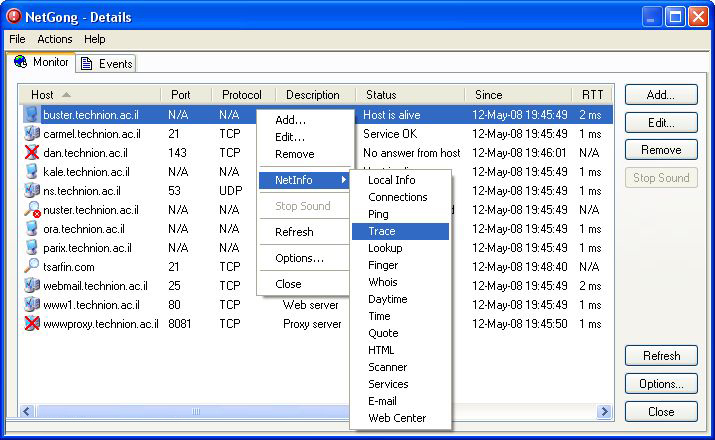Image resolution: width=715 pixels, height=440 pixels.
Task: Click the horizontal scrollbar right arrow
Action: (604, 412)
